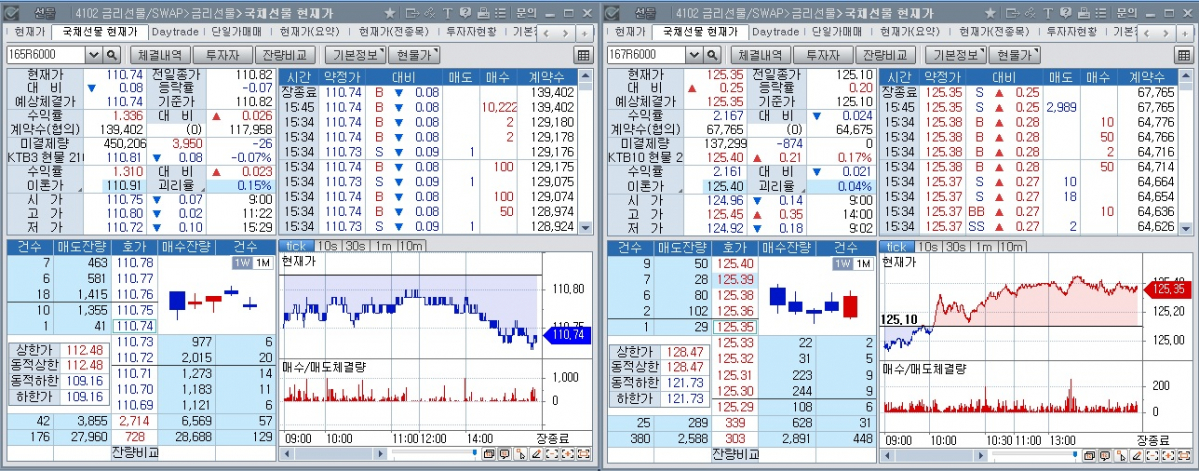Open font T icon in right window title bar
Screen dimensions: 1199x471
[x=1048, y=13]
